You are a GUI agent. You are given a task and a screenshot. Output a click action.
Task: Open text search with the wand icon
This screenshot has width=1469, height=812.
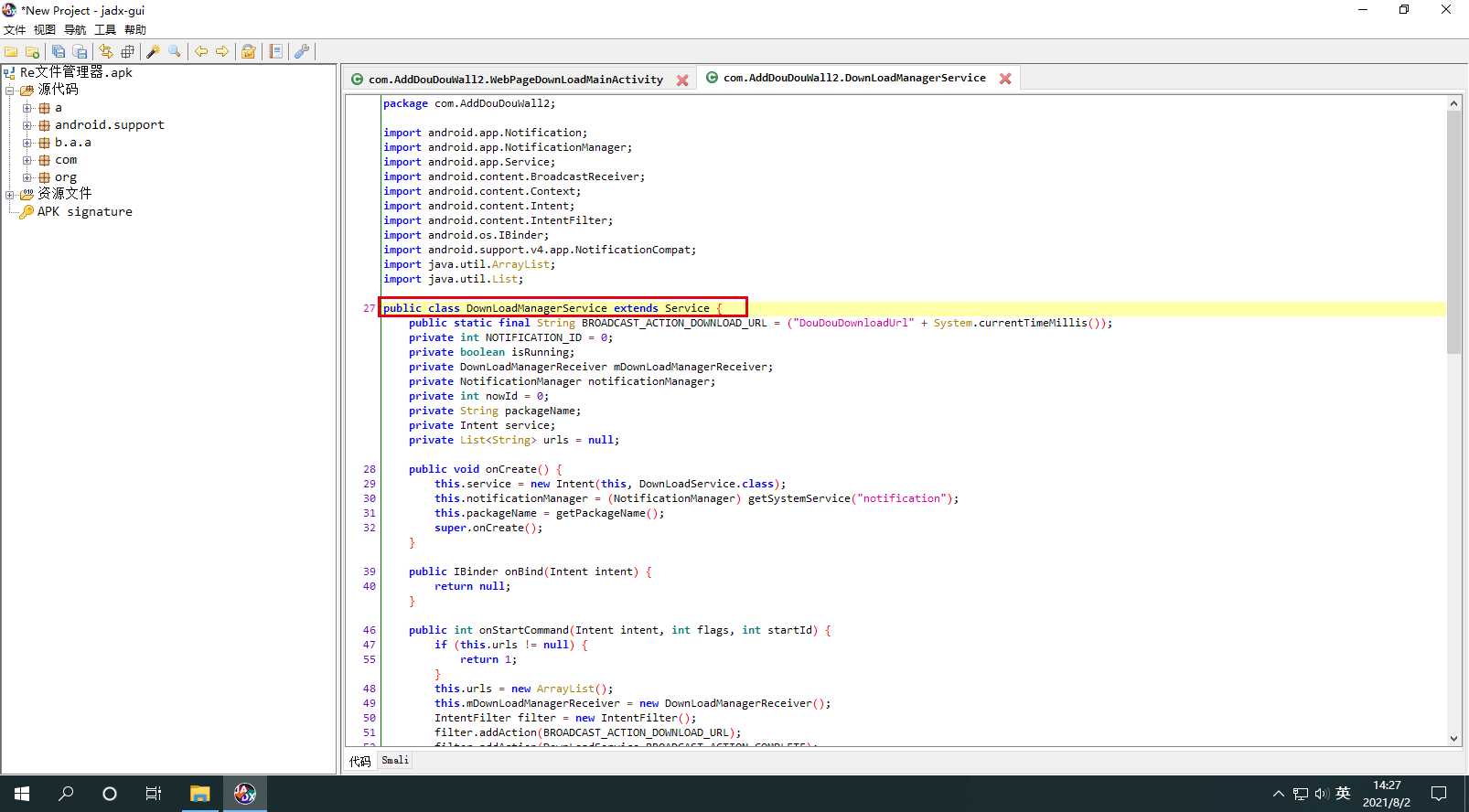(x=153, y=52)
